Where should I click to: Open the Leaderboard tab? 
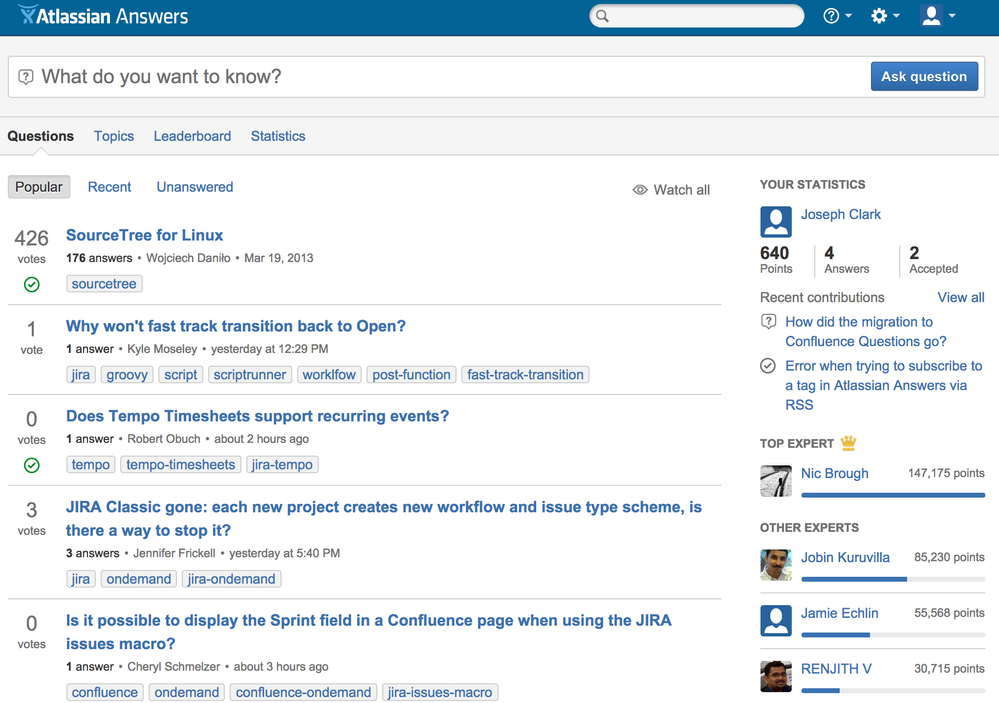(x=192, y=136)
